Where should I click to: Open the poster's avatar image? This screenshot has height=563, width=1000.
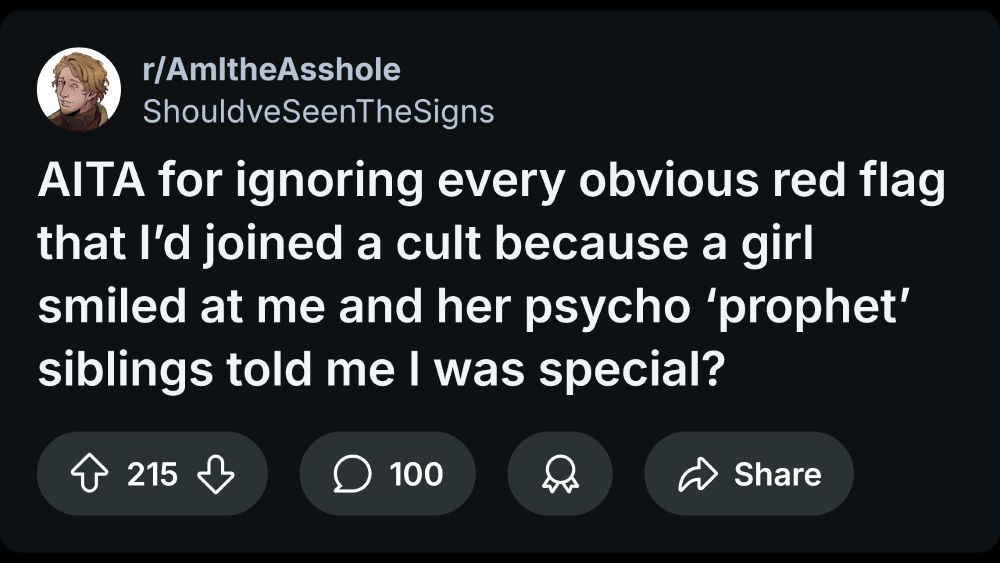point(79,89)
